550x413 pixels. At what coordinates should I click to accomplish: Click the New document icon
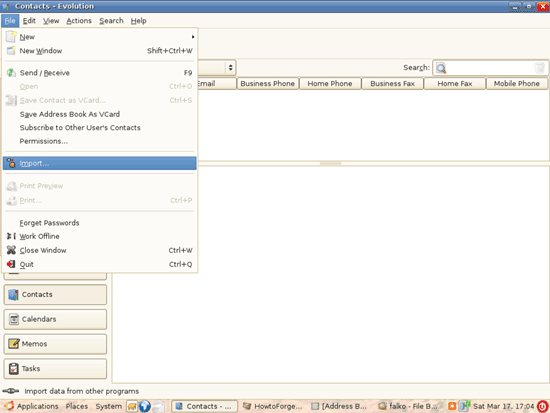tap(11, 36)
